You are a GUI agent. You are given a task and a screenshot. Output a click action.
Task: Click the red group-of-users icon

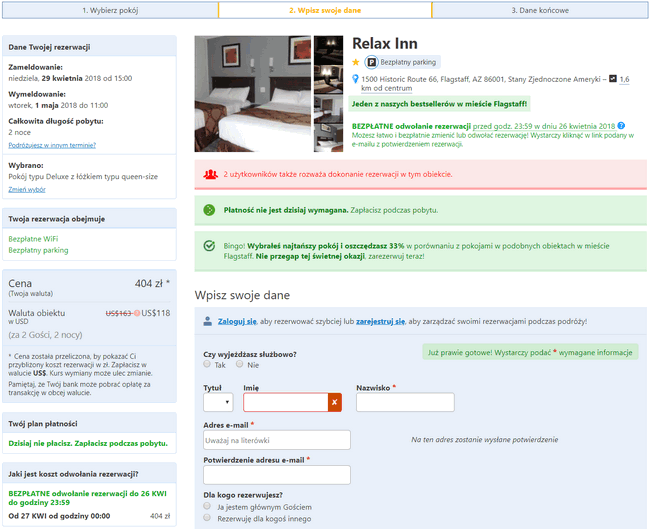tap(211, 174)
